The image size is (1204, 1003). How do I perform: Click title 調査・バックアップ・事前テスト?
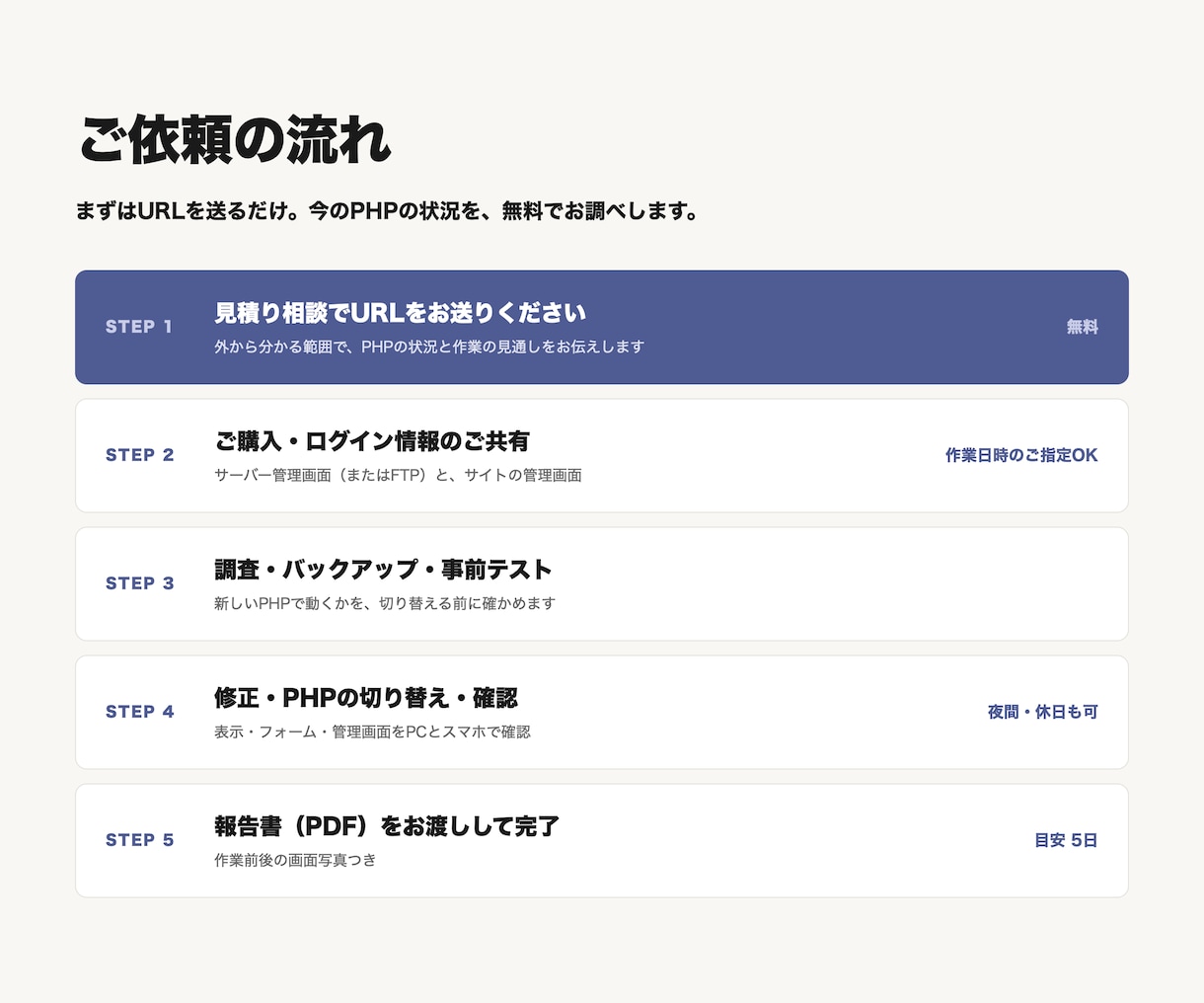[383, 570]
